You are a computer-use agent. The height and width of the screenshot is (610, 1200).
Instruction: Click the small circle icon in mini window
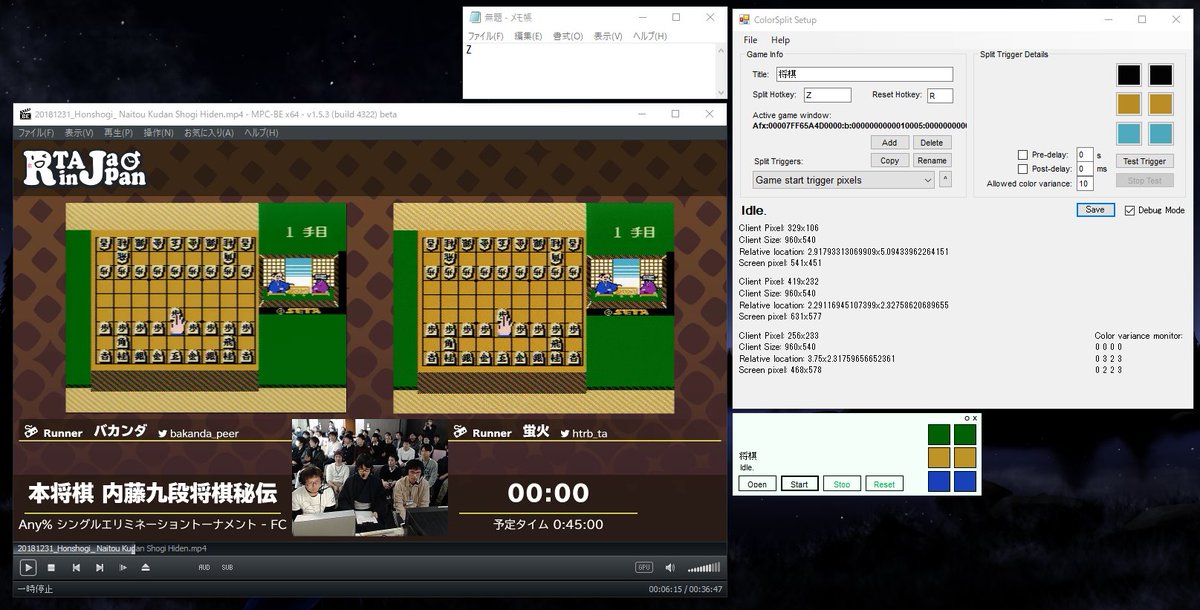coord(966,418)
